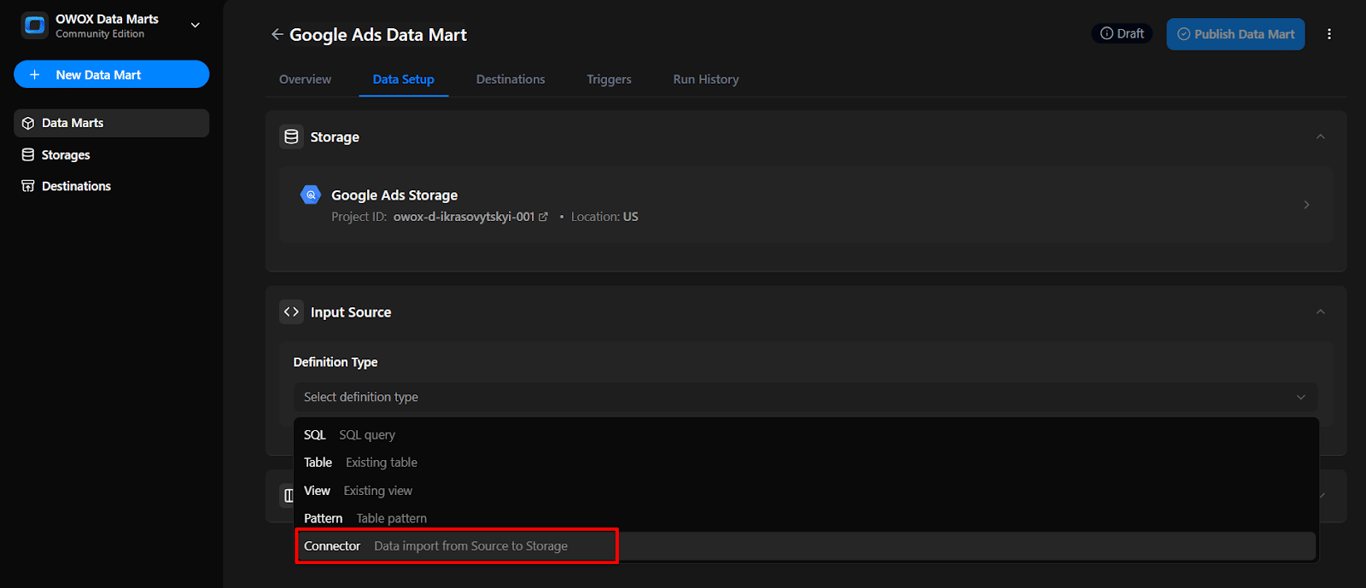Viewport: 1366px width, 588px height.
Task: Open the Select definition type dropdown
Action: (x=805, y=397)
